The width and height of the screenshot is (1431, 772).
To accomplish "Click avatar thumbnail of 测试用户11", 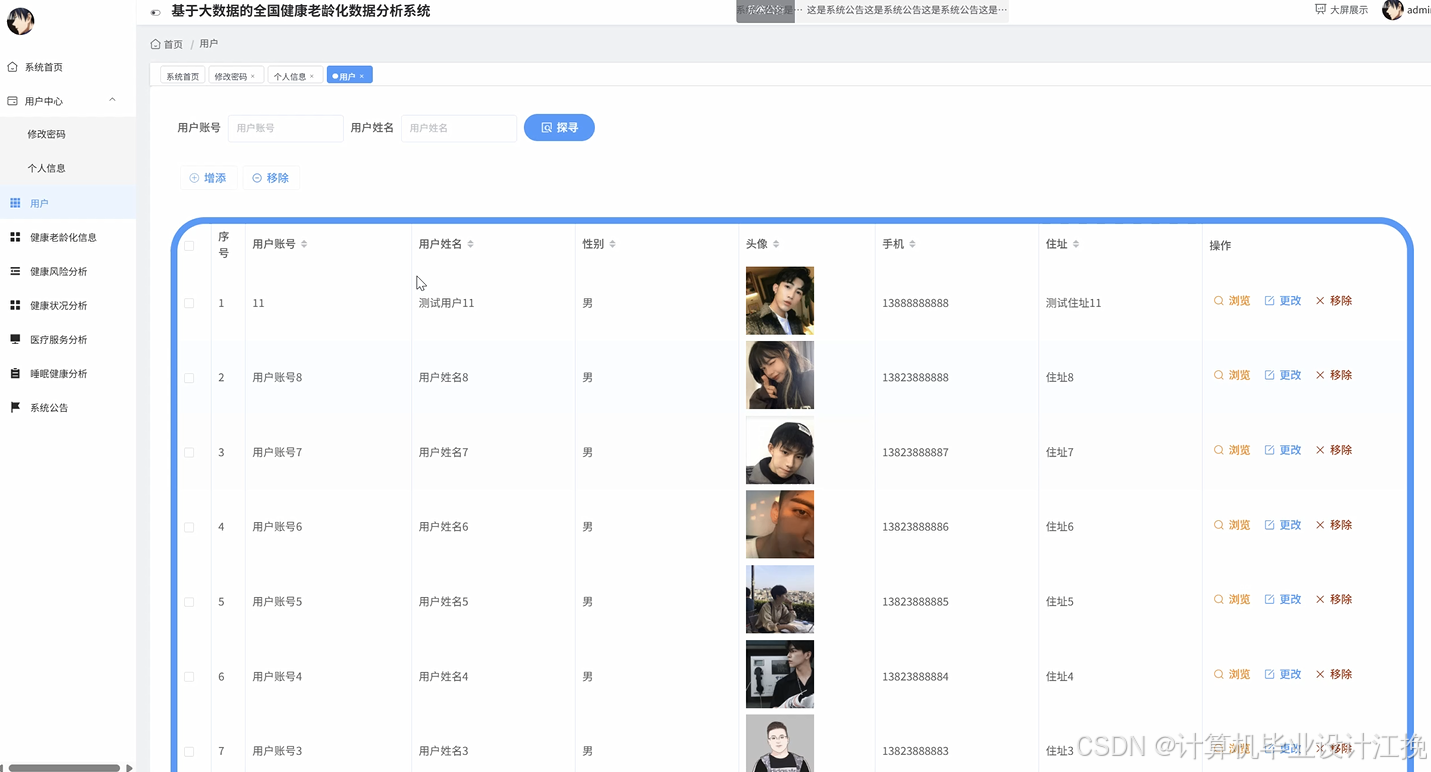I will click(x=780, y=300).
